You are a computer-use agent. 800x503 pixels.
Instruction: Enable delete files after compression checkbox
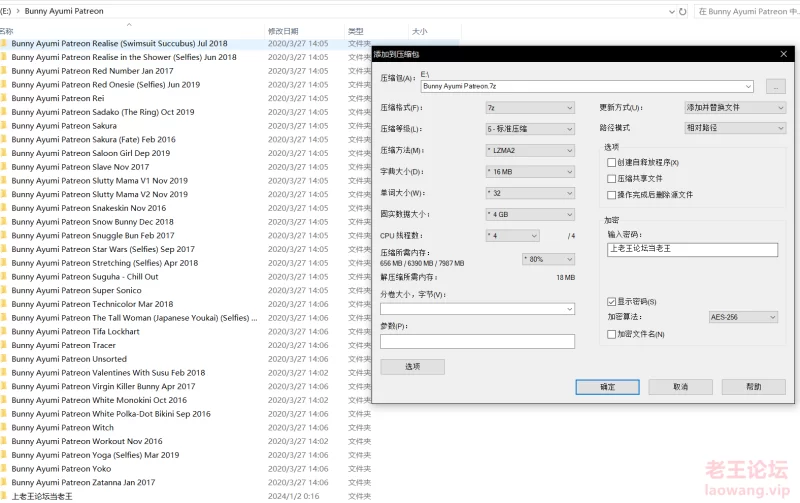coord(611,195)
